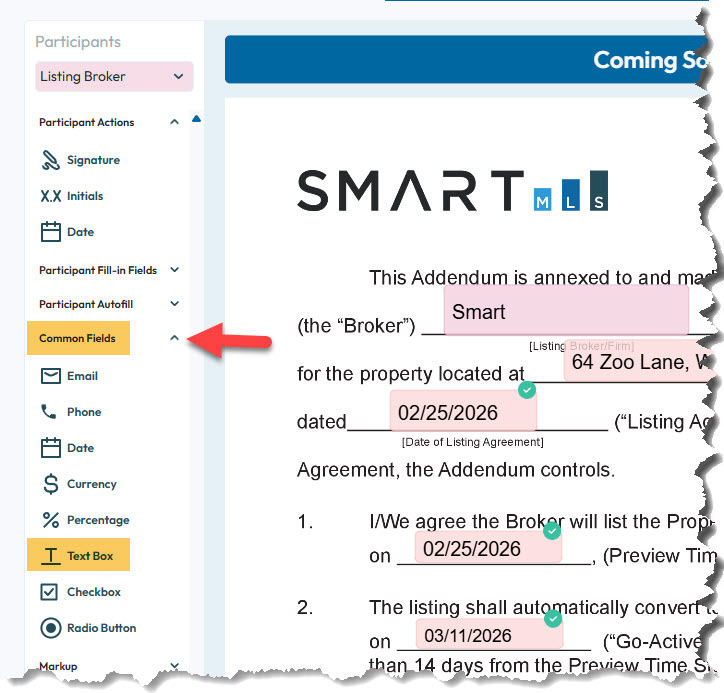Click the Radio Button label

(102, 628)
